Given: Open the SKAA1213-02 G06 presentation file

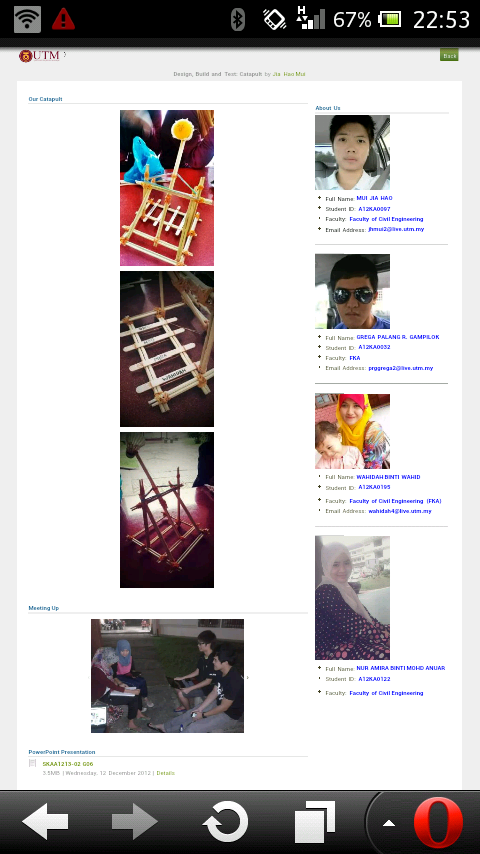Looking at the screenshot, I should point(68,764).
